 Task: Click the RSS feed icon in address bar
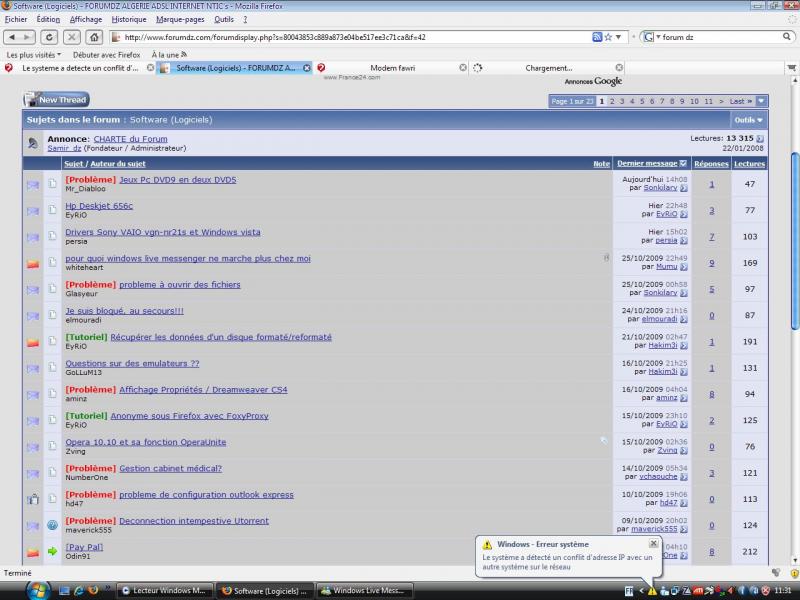point(597,37)
